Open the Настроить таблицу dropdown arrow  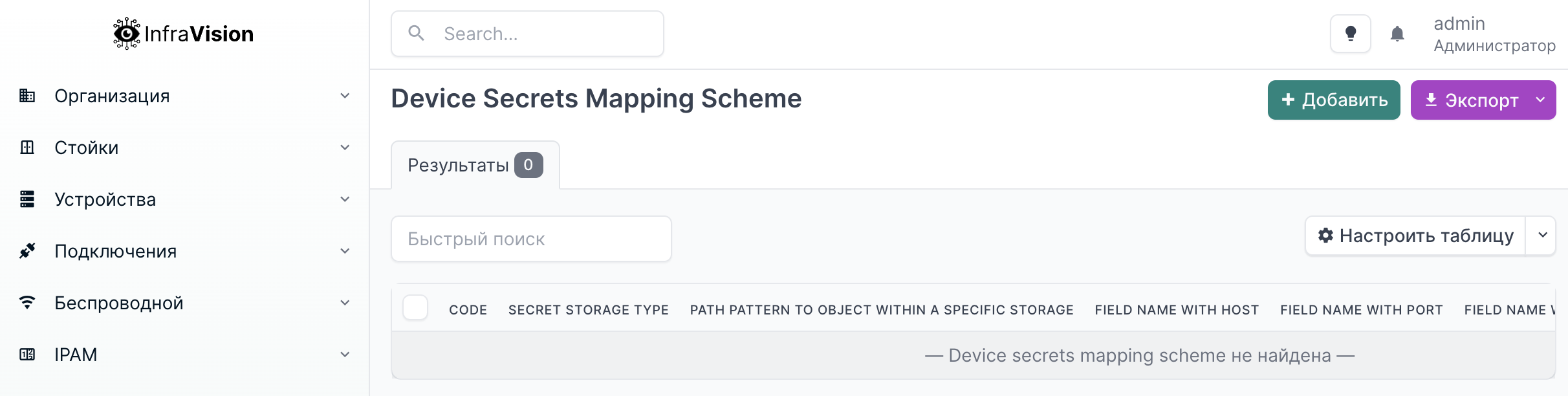coord(1543,236)
